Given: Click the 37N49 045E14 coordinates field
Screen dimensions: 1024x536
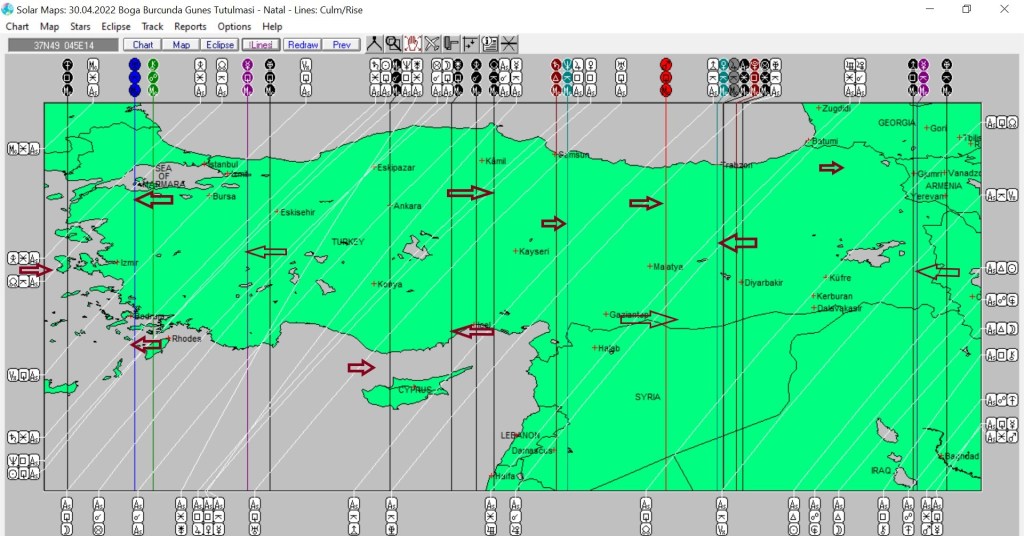Looking at the screenshot, I should click(62, 45).
